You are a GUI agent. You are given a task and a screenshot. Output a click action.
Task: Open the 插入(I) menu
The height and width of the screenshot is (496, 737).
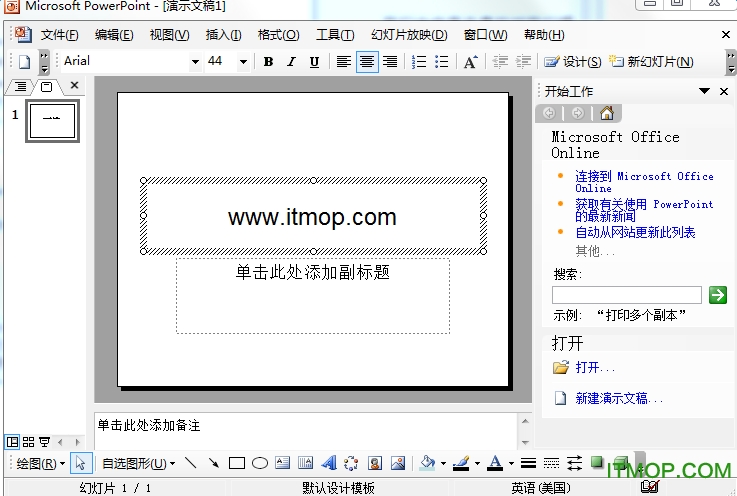(224, 35)
